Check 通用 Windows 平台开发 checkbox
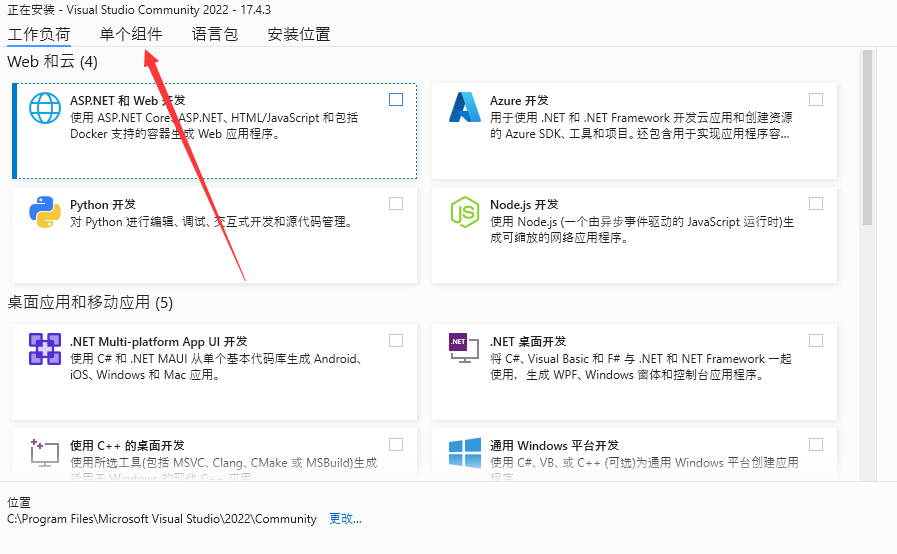The height and width of the screenshot is (554, 897). click(816, 445)
